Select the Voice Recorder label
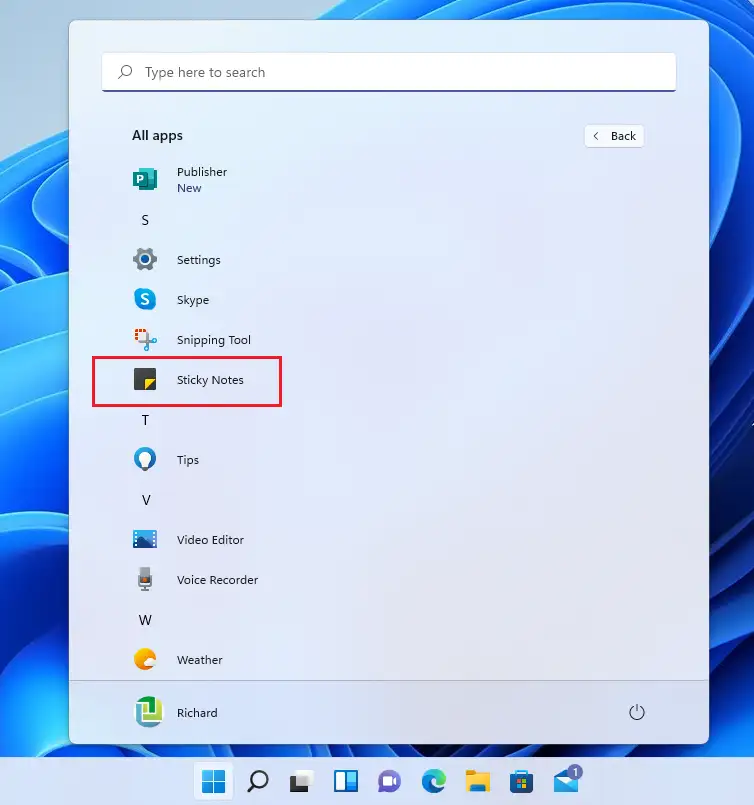 click(218, 580)
